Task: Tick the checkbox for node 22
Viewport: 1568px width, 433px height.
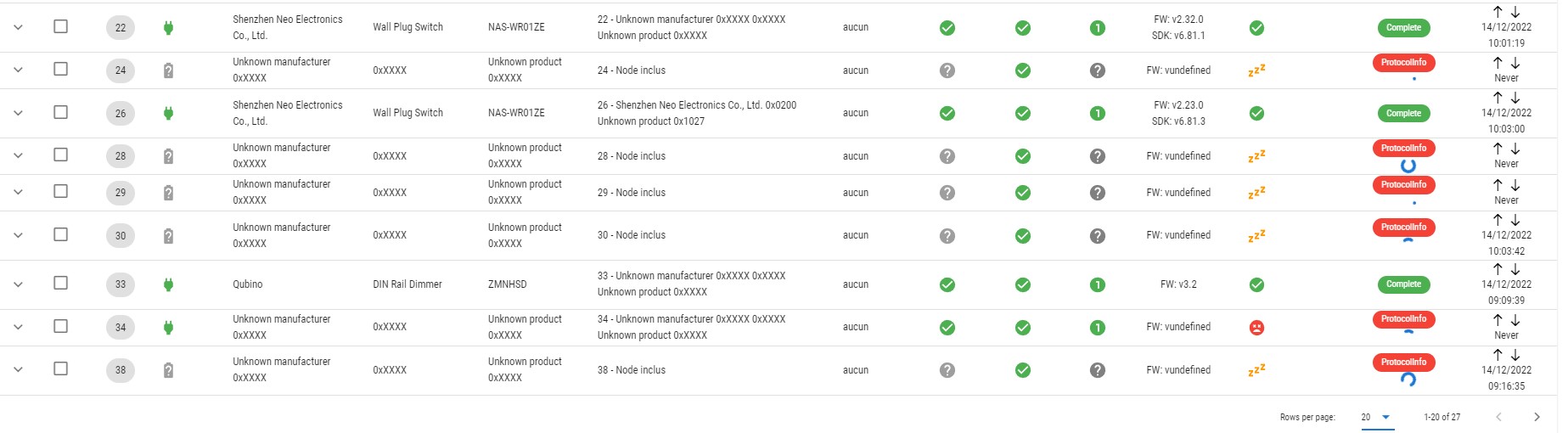Action: click(60, 26)
